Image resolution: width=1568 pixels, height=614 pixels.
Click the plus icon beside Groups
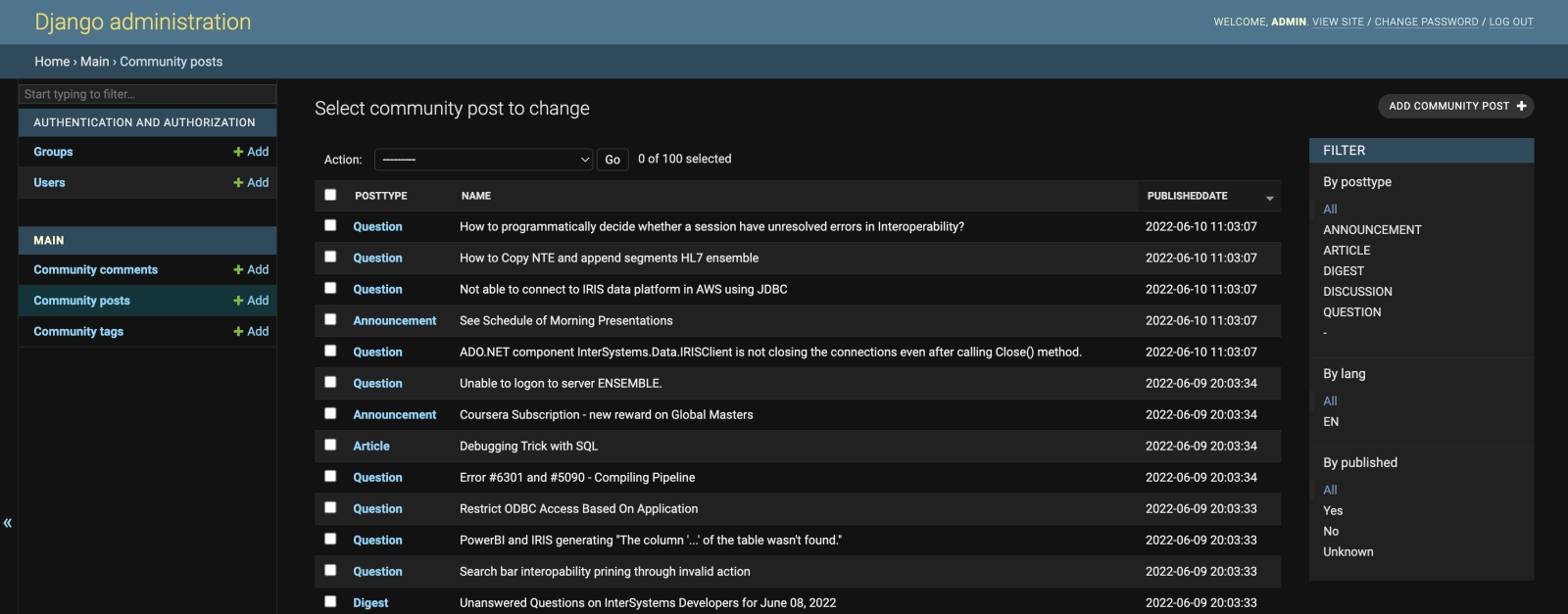point(238,152)
